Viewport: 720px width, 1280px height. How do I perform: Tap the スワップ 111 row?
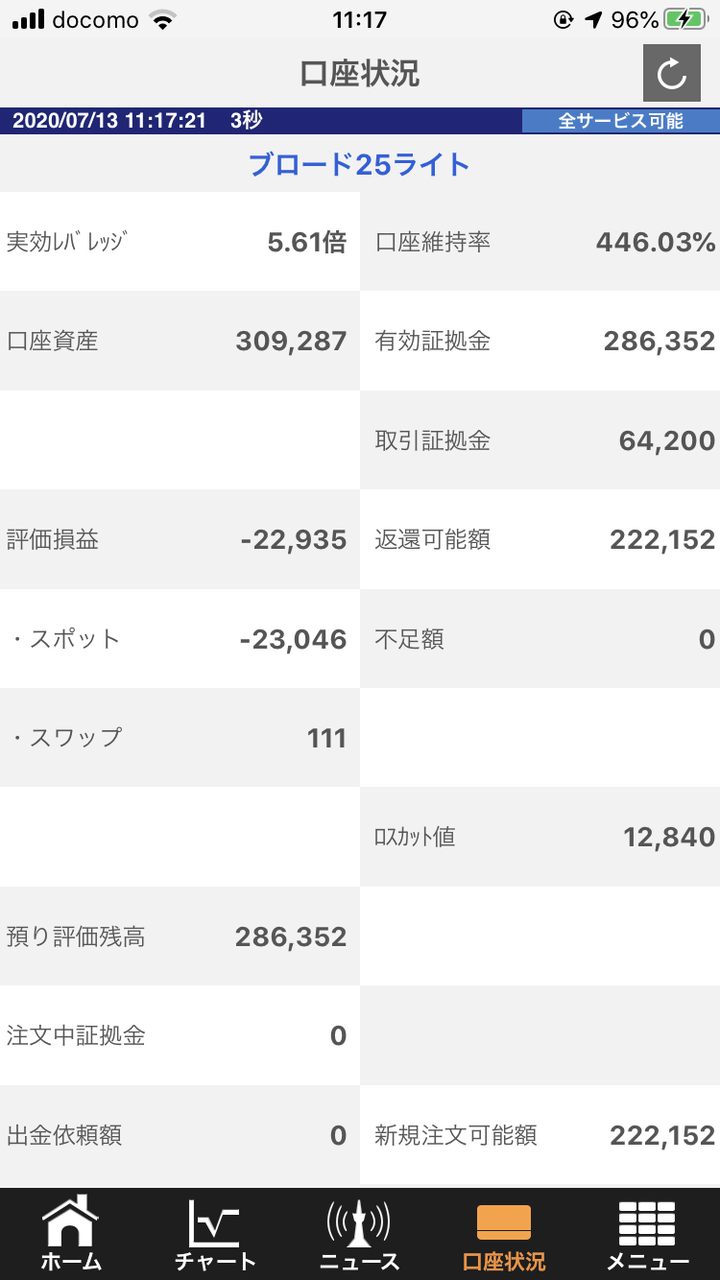(179, 738)
